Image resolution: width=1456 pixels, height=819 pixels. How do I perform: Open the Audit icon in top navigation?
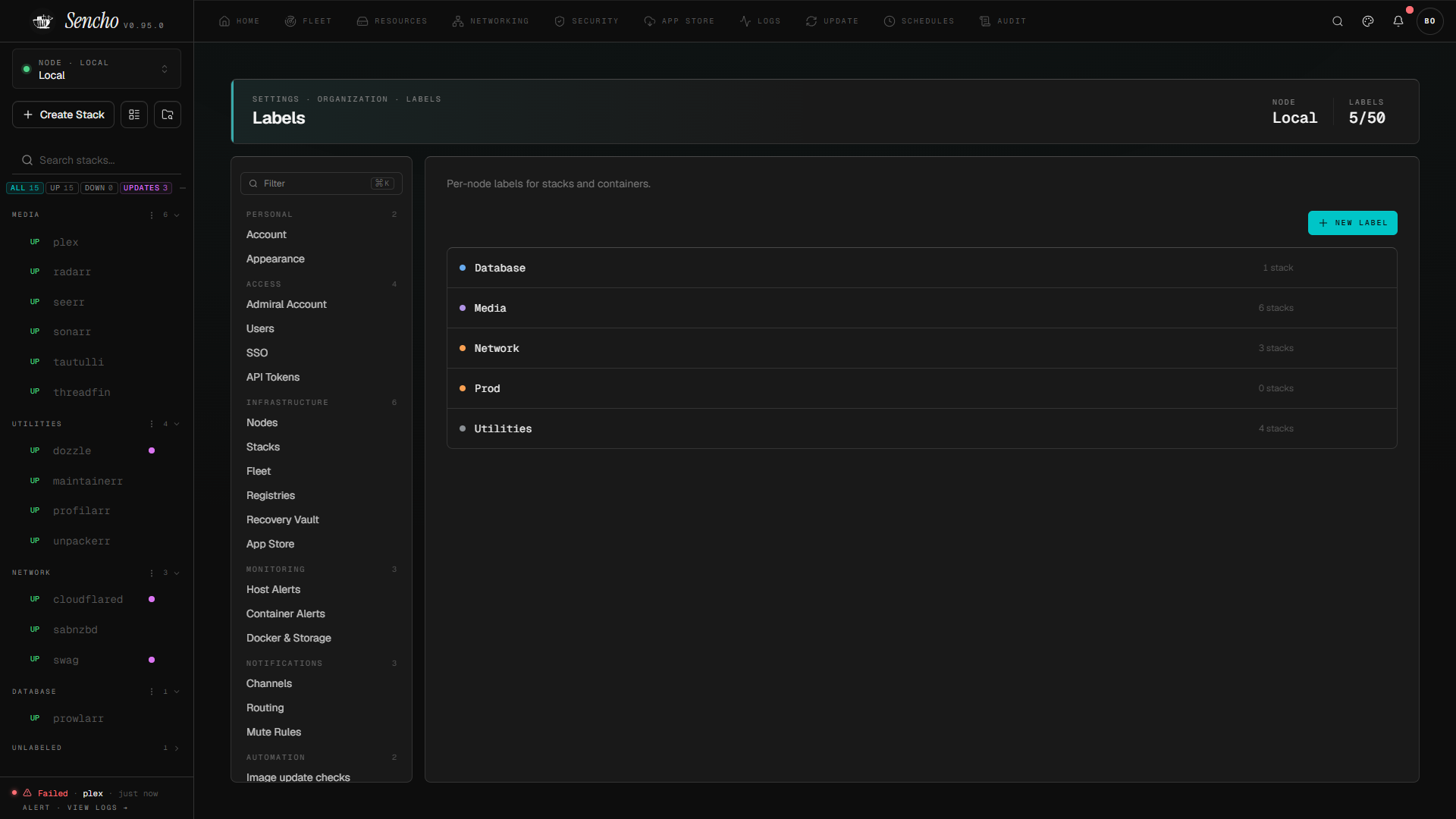(985, 21)
